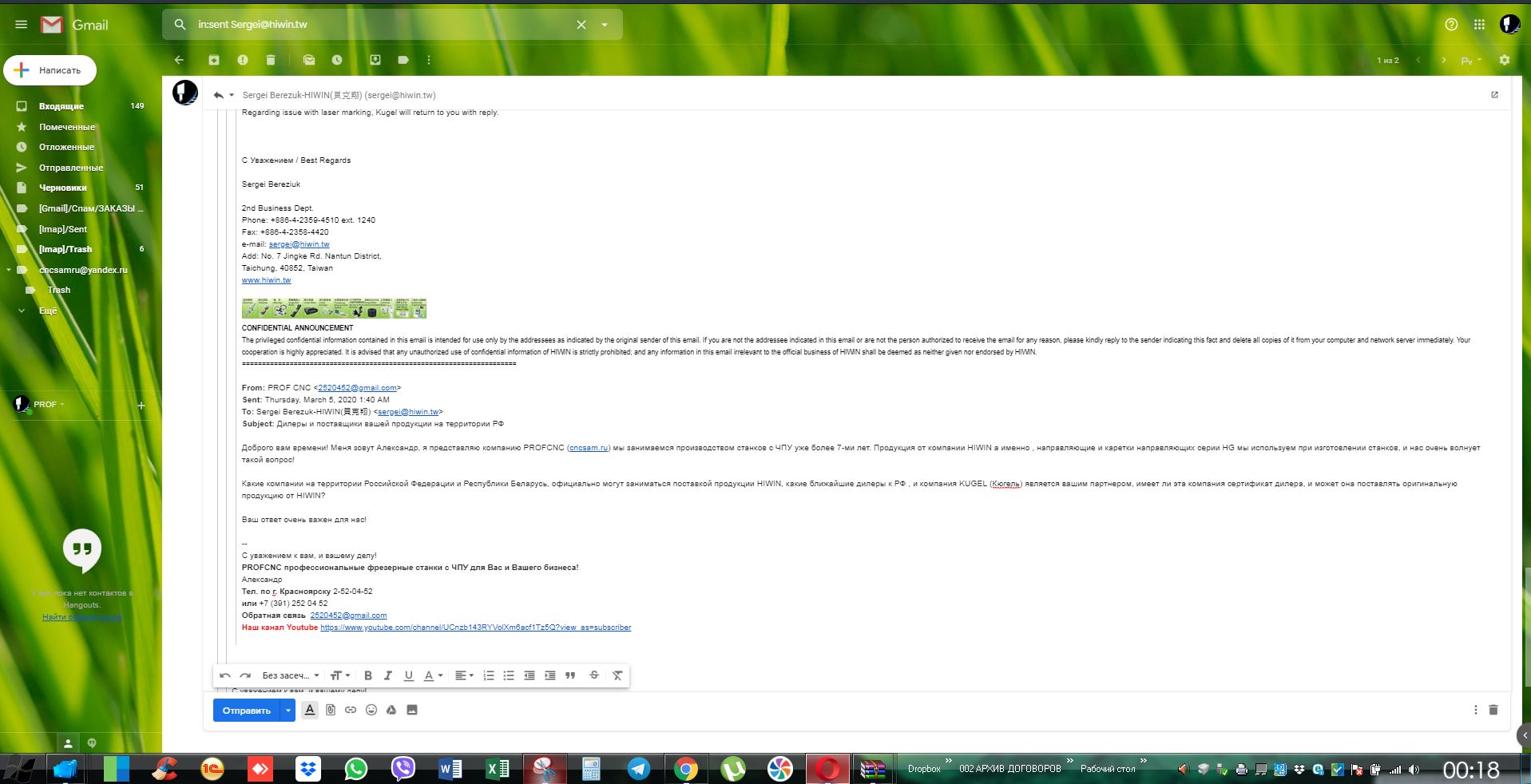Go back to the message list
The image size is (1531, 784).
point(179,60)
